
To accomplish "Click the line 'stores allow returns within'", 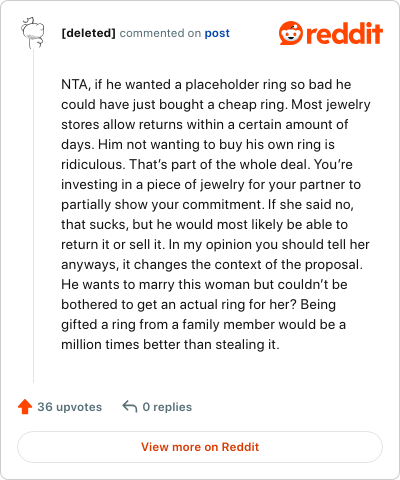I will pos(204,124).
